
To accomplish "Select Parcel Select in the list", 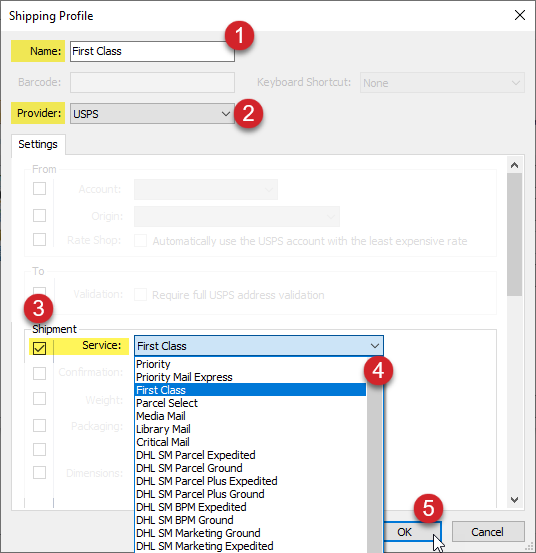I will tap(167, 403).
